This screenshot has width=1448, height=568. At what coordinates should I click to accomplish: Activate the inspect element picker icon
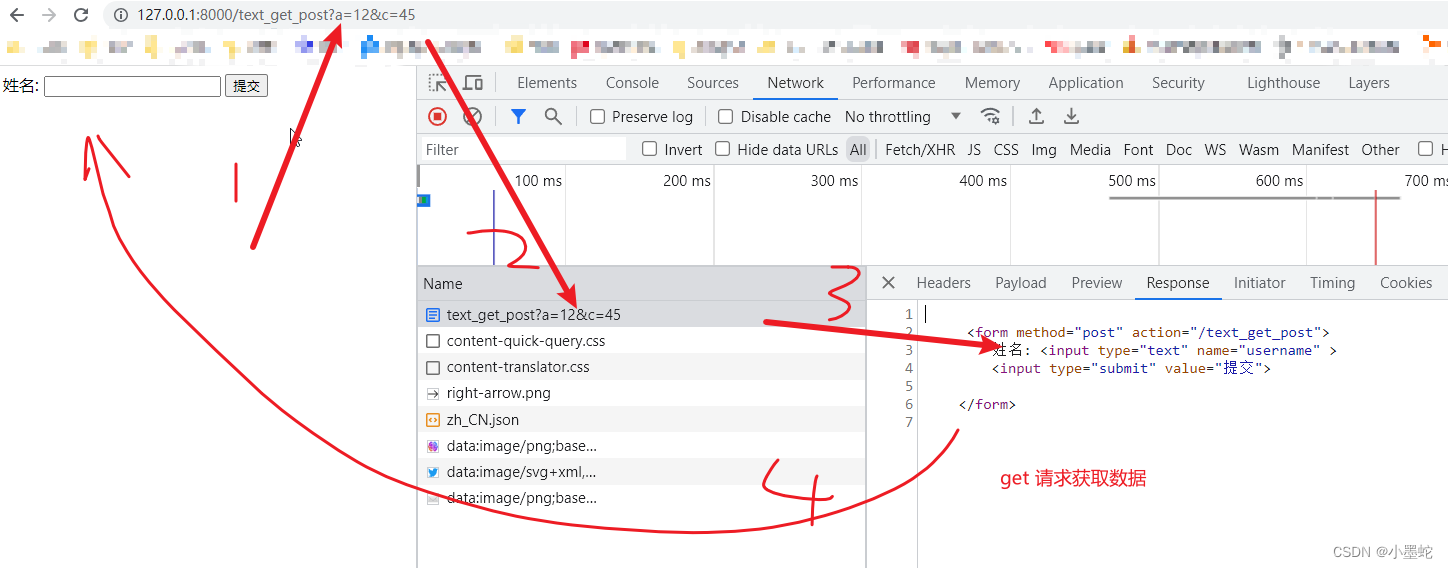click(438, 83)
